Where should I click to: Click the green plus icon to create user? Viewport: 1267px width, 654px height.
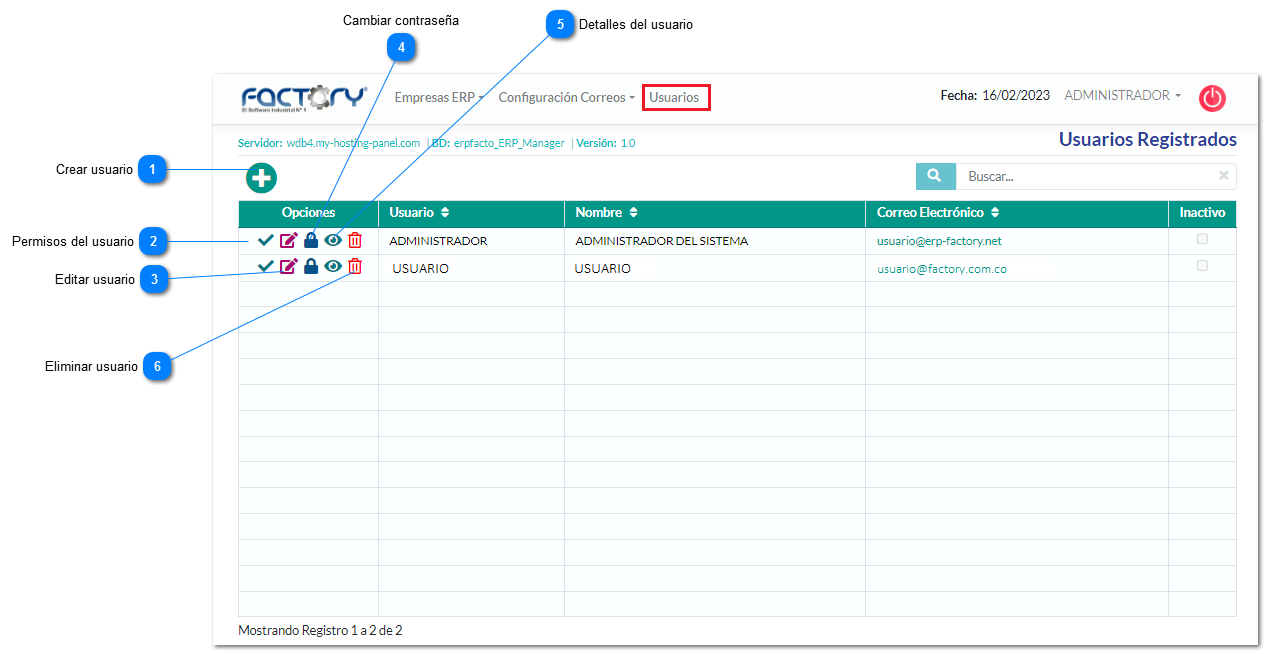[261, 178]
